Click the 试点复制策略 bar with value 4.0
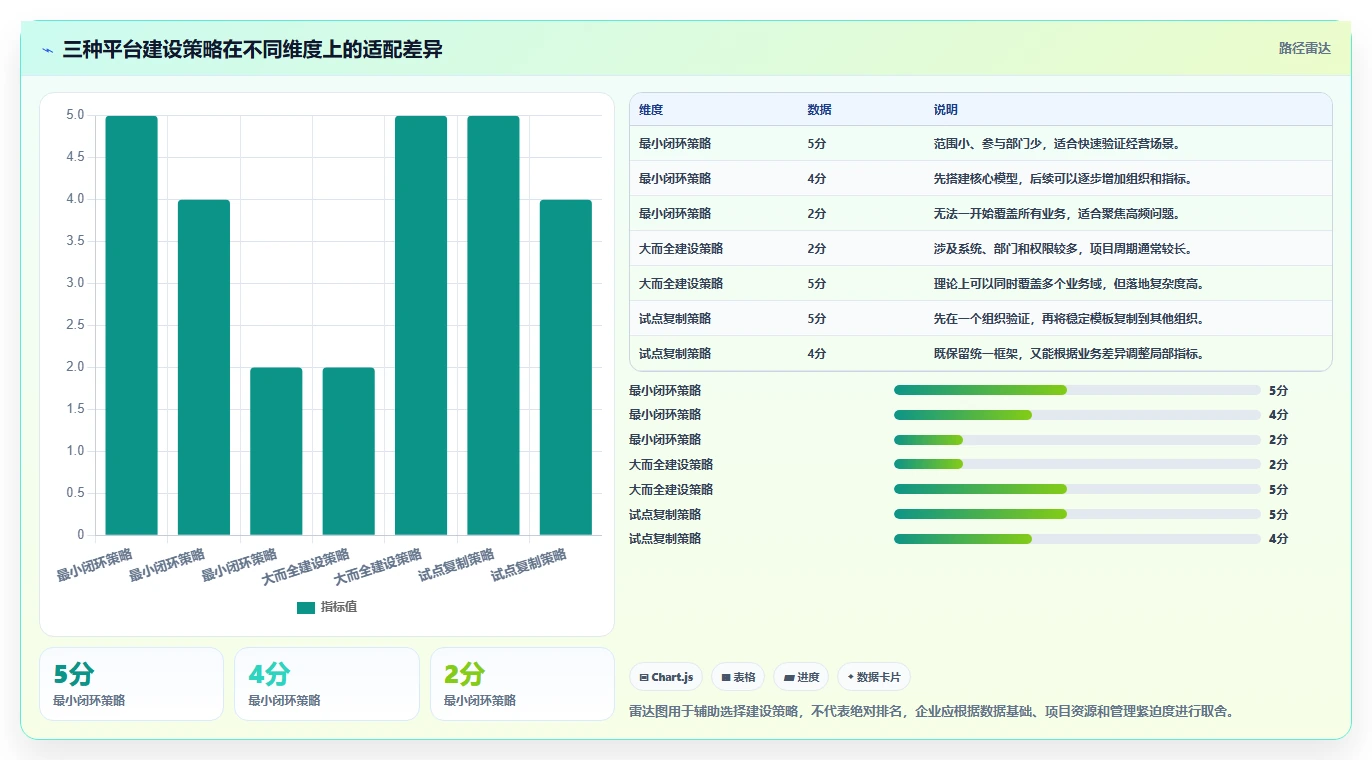 [x=566, y=367]
